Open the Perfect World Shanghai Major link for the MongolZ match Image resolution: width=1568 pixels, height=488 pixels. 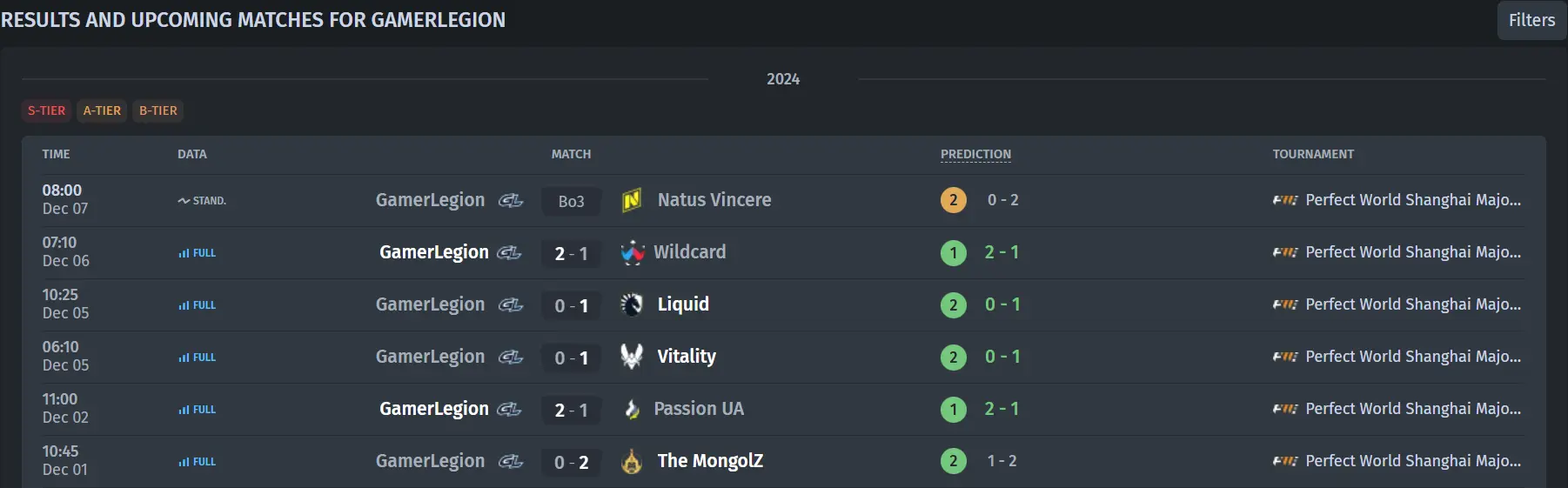[1413, 461]
